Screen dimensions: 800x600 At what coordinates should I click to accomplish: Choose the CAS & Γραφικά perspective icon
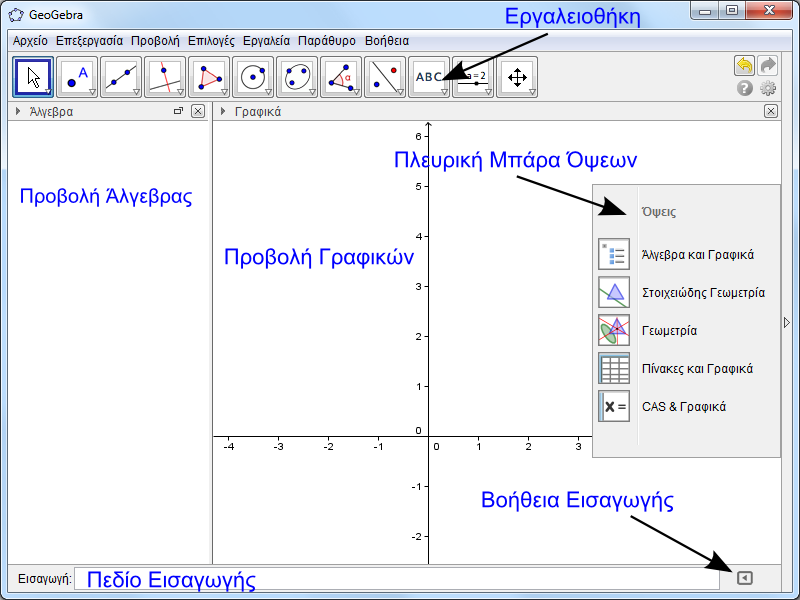[x=614, y=406]
